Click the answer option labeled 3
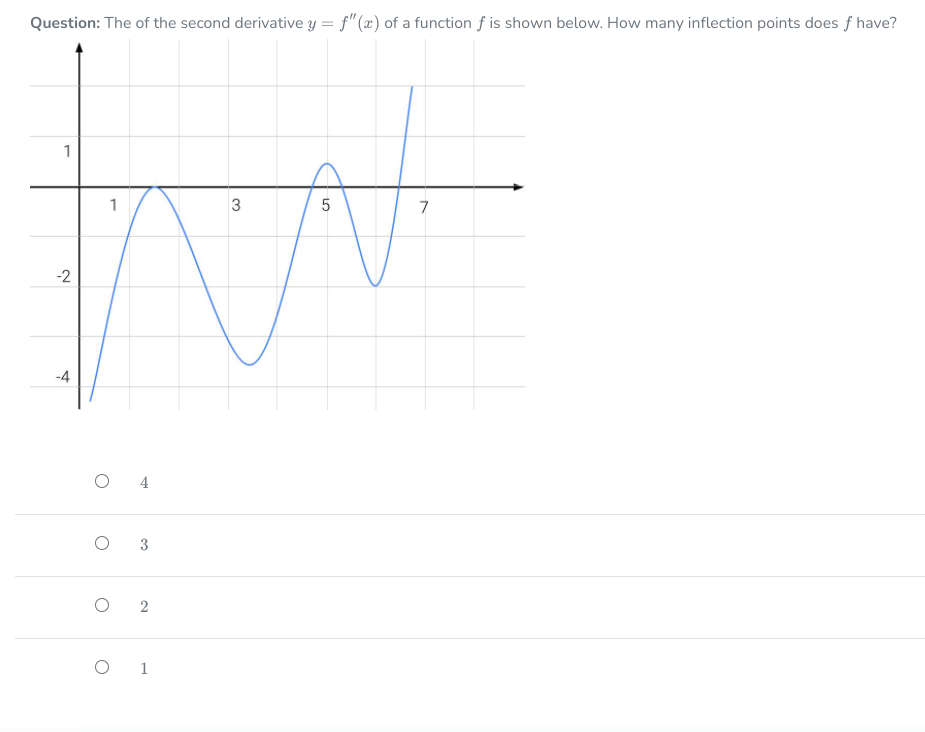The height and width of the screenshot is (732, 925). click(144, 544)
